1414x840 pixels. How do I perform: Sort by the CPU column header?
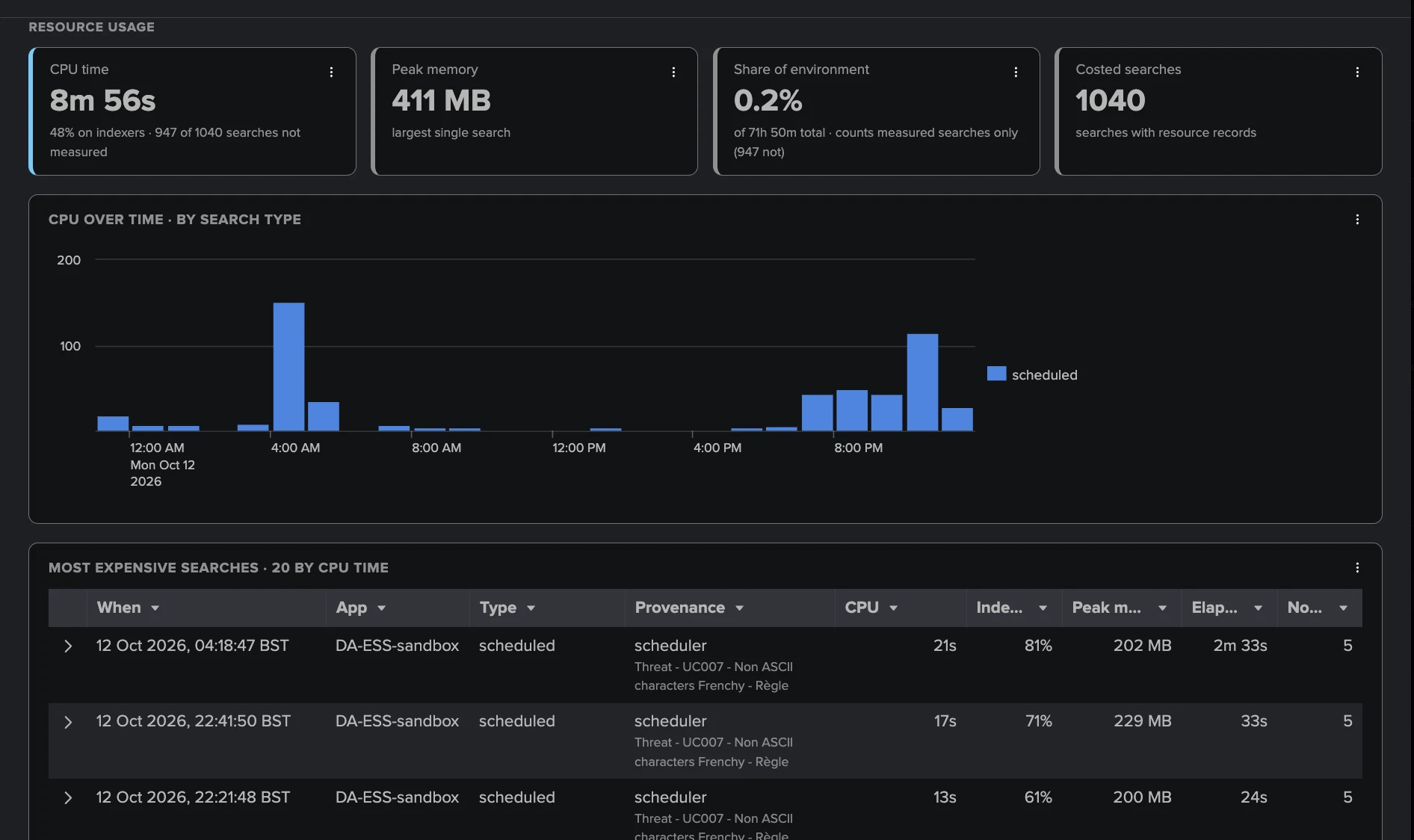click(901, 608)
